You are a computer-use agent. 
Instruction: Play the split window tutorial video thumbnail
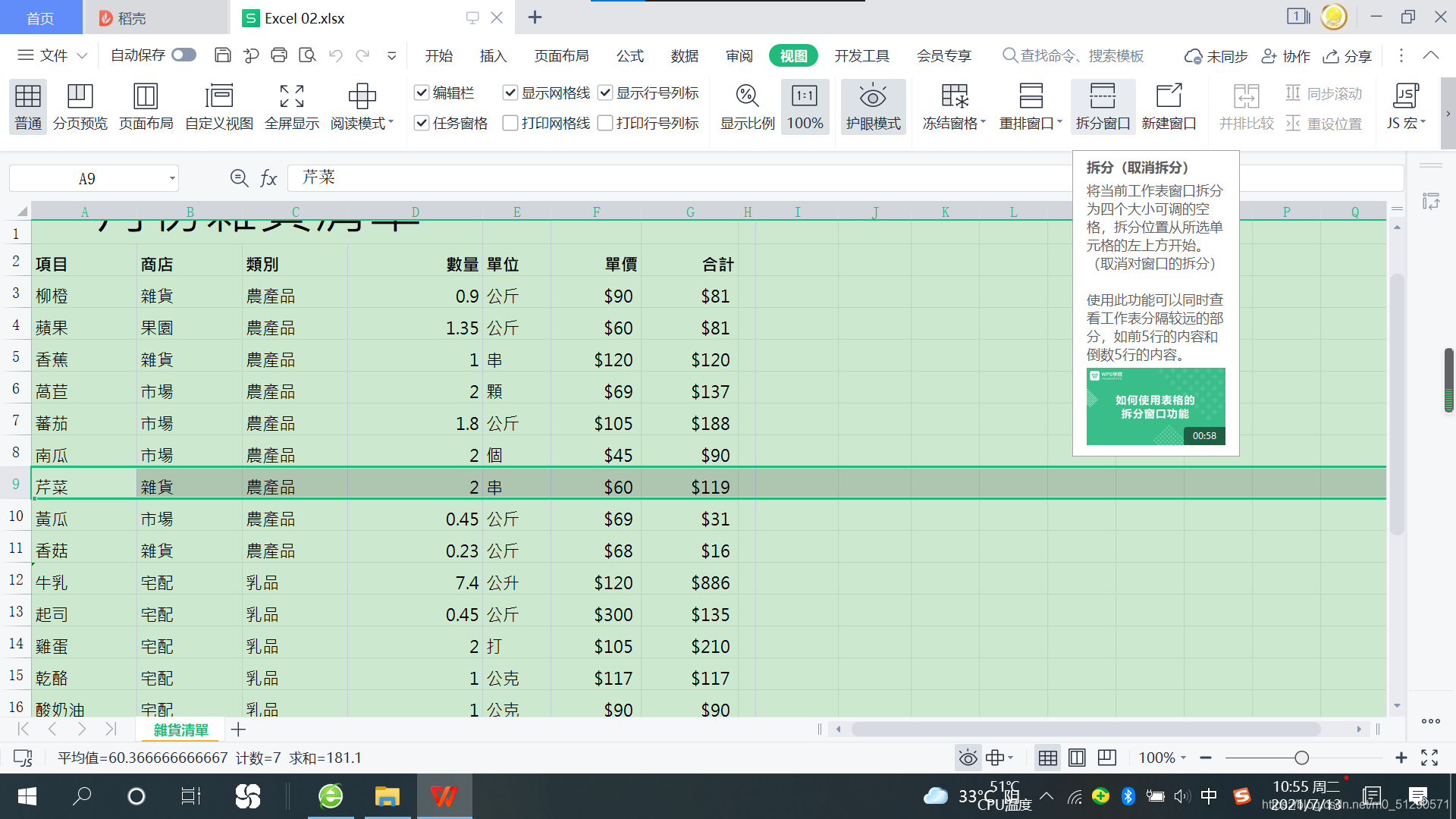pos(1155,406)
